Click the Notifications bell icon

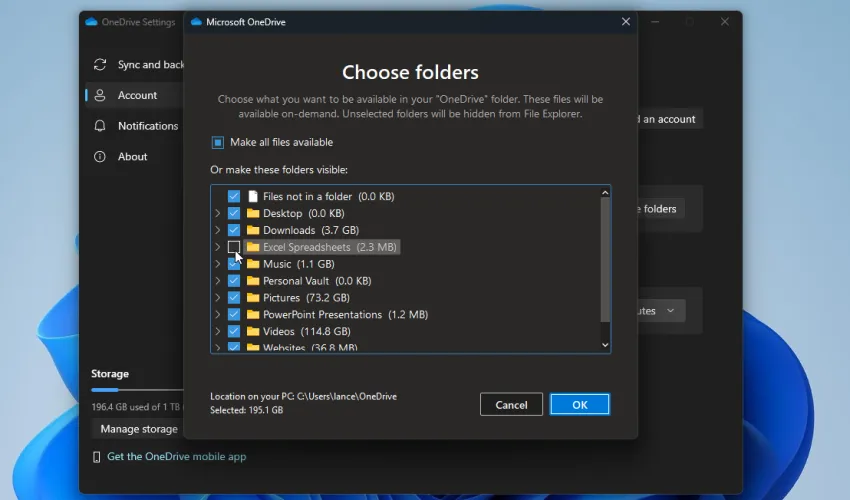pyautogui.click(x=100, y=126)
